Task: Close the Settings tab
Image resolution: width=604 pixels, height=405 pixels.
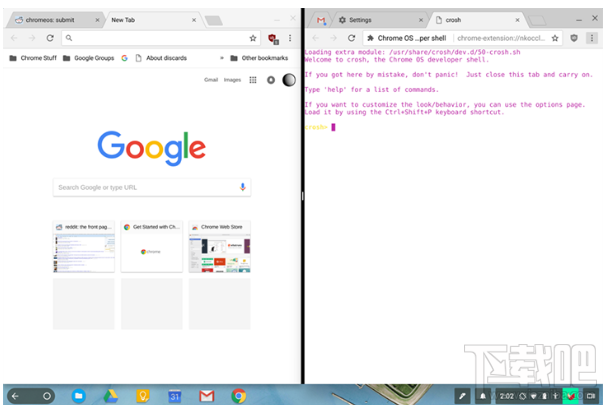Action: 421,20
